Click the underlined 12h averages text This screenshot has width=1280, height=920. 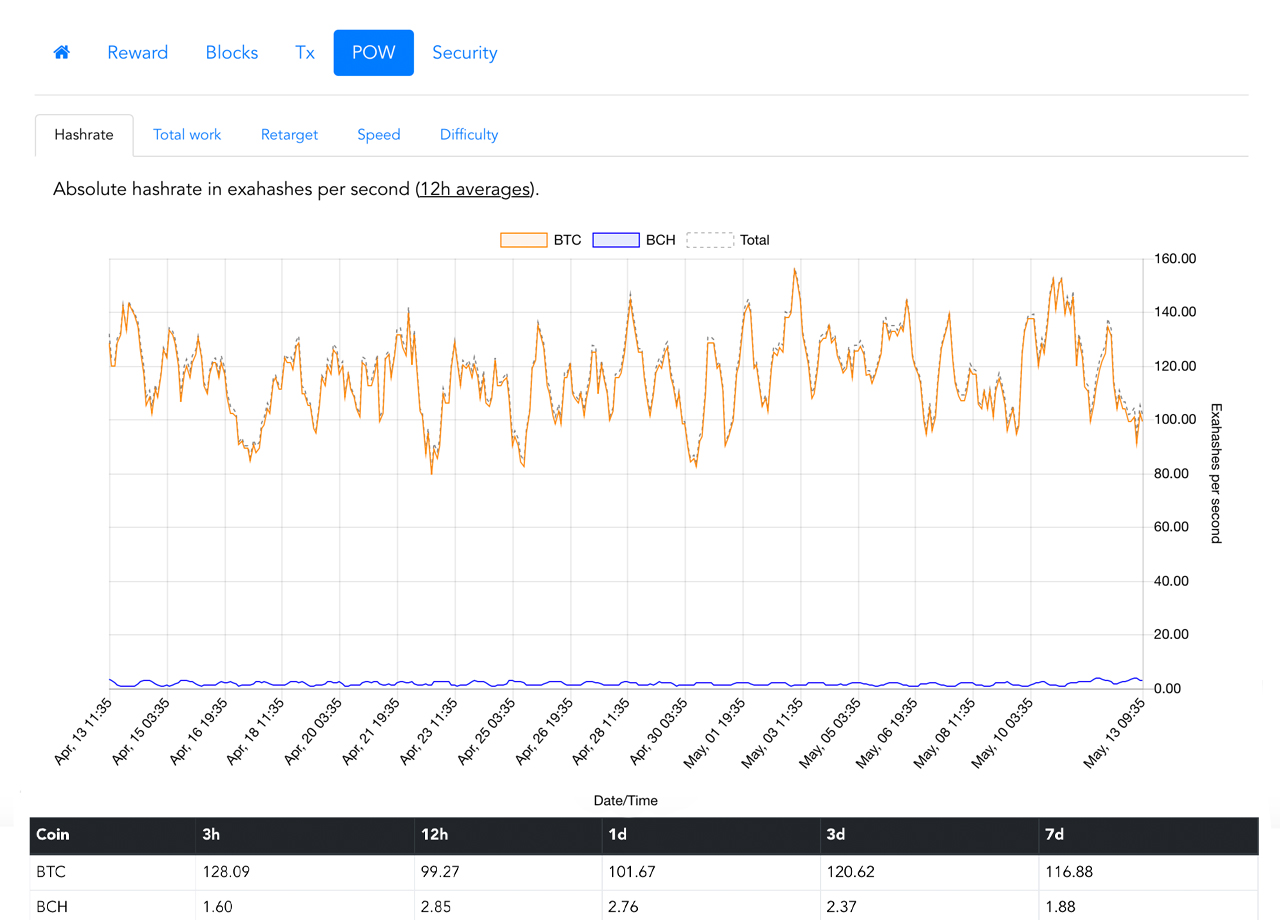[x=475, y=189]
